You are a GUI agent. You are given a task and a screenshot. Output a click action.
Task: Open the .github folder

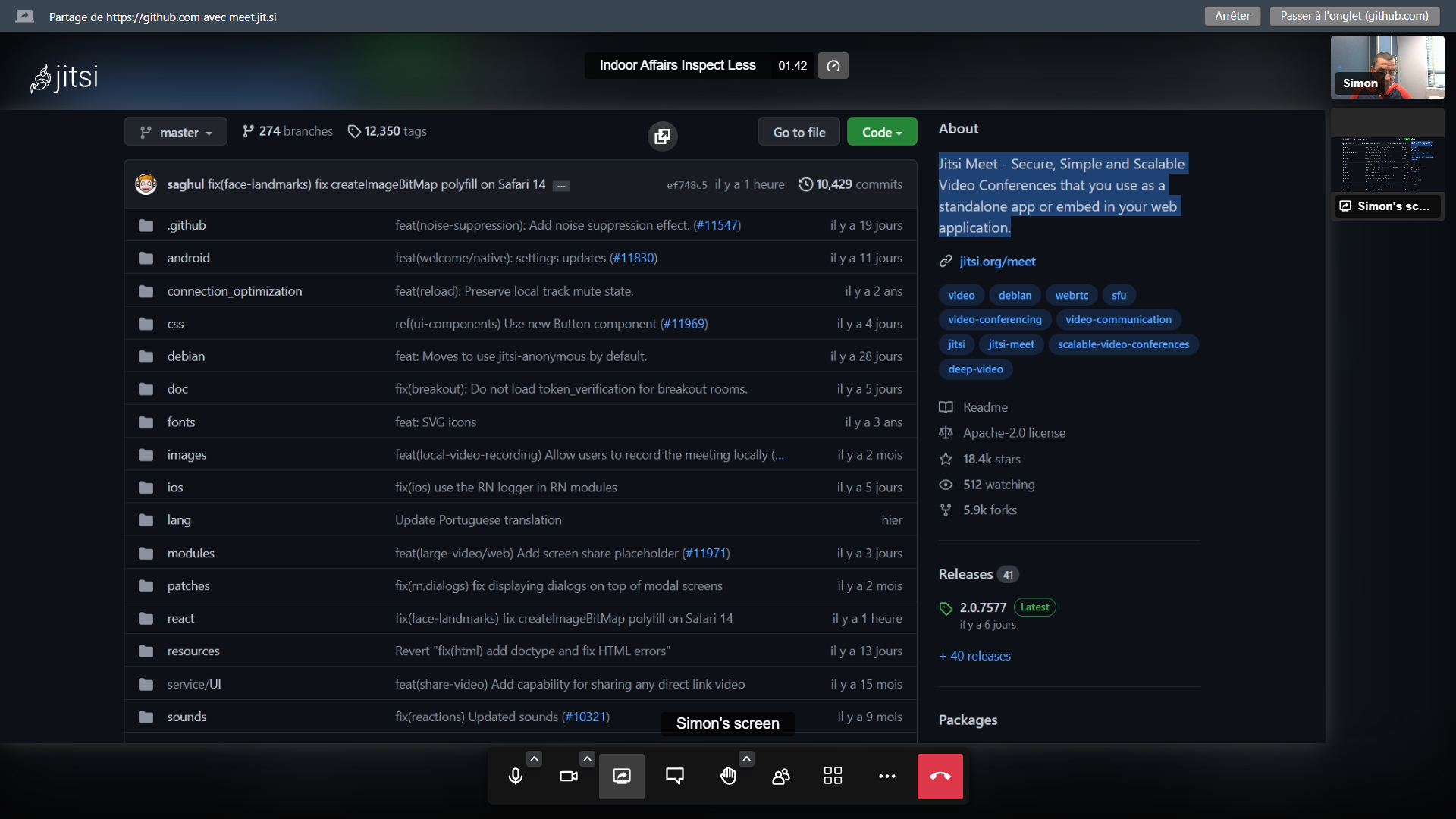point(187,225)
